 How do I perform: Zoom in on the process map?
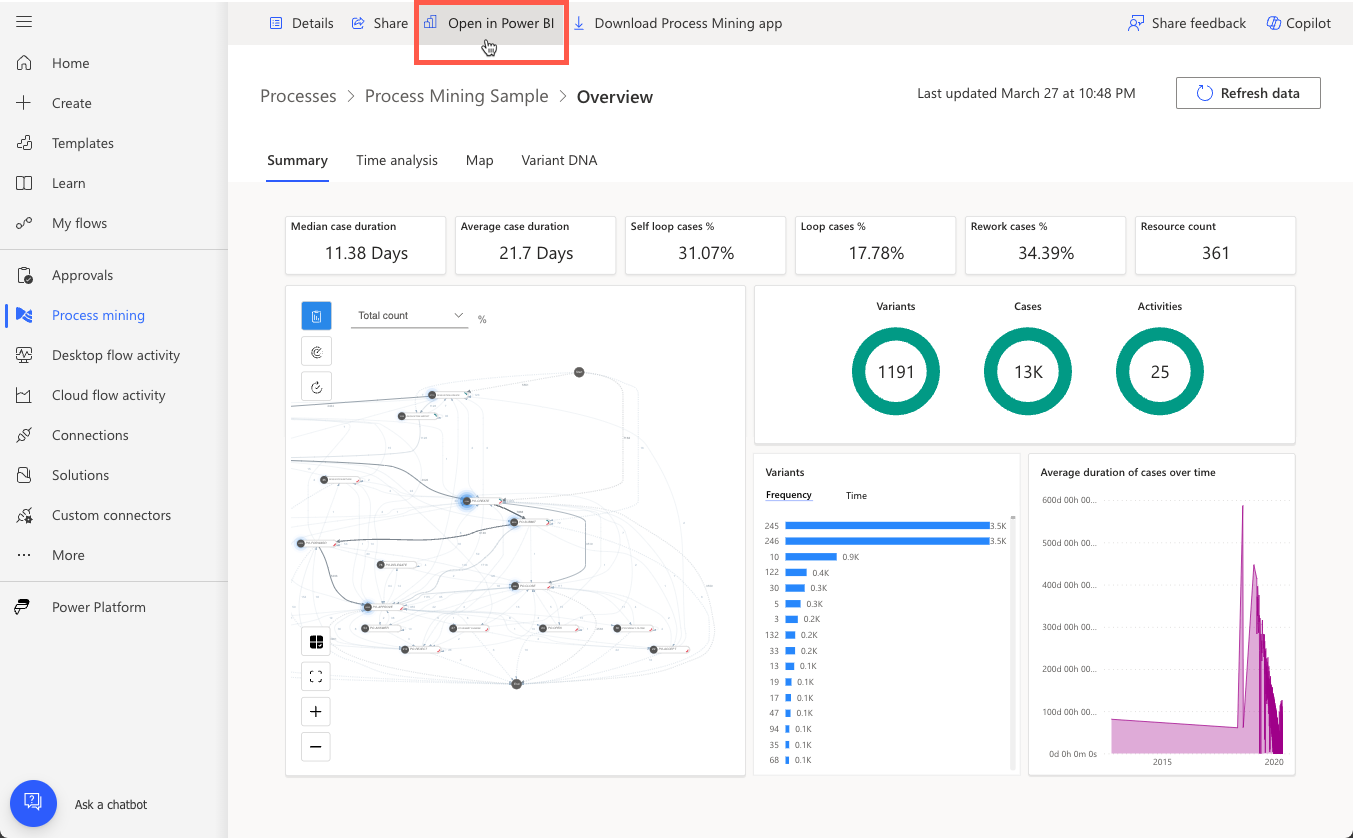pos(316,712)
